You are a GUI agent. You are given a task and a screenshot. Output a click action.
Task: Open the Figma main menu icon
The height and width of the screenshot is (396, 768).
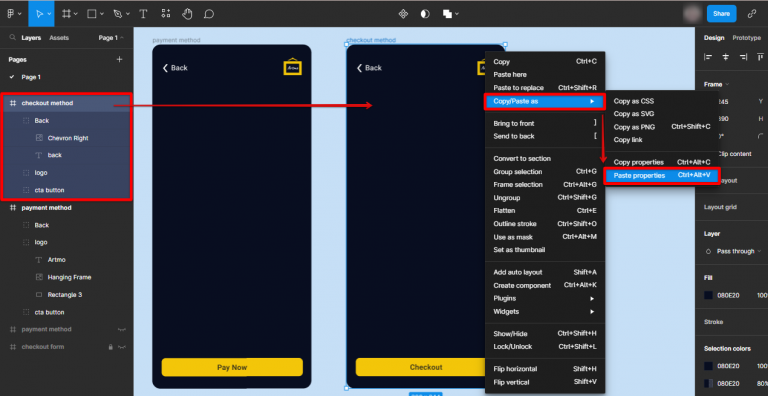click(x=11, y=14)
